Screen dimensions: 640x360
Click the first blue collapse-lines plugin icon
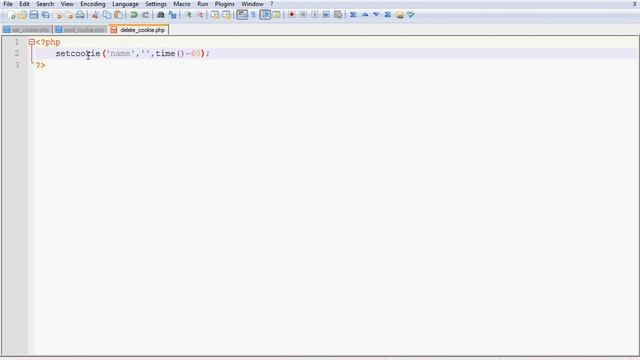(353, 15)
